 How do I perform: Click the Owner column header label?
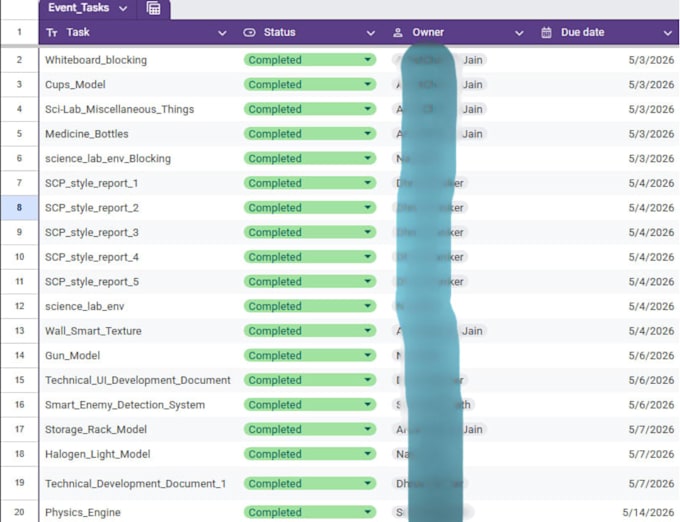(x=428, y=33)
